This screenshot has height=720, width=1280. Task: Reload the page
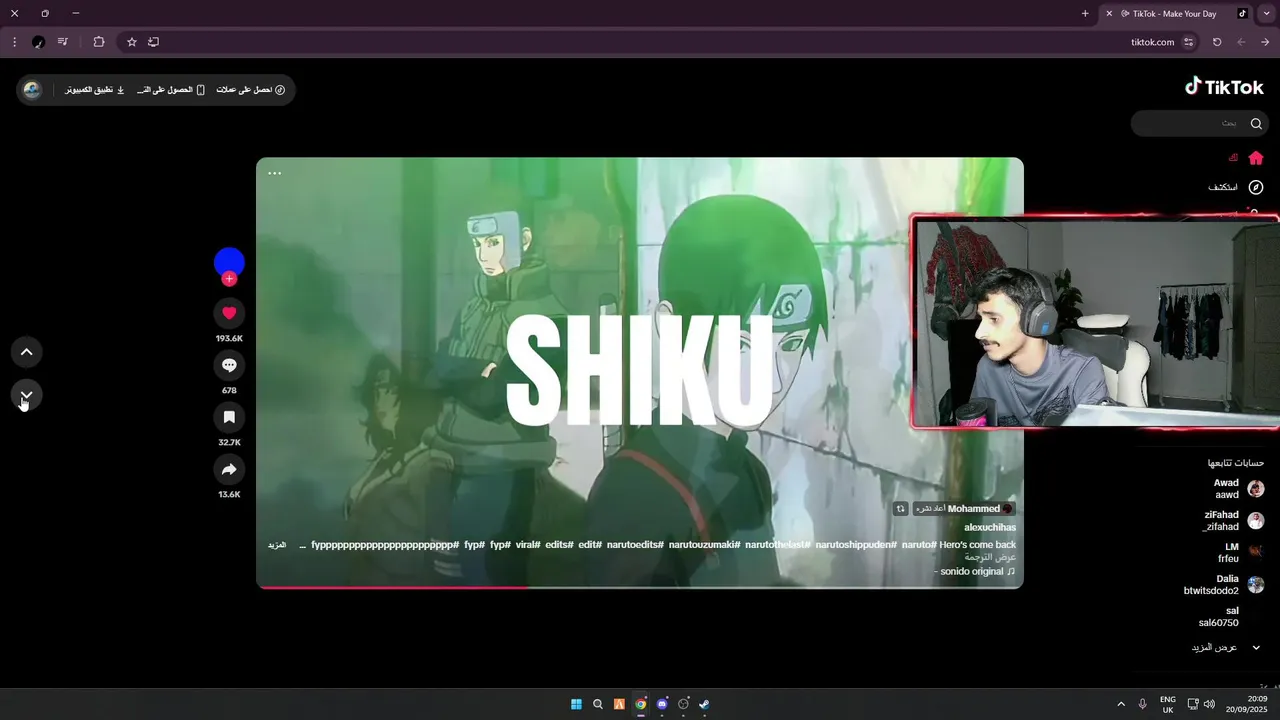click(1217, 42)
